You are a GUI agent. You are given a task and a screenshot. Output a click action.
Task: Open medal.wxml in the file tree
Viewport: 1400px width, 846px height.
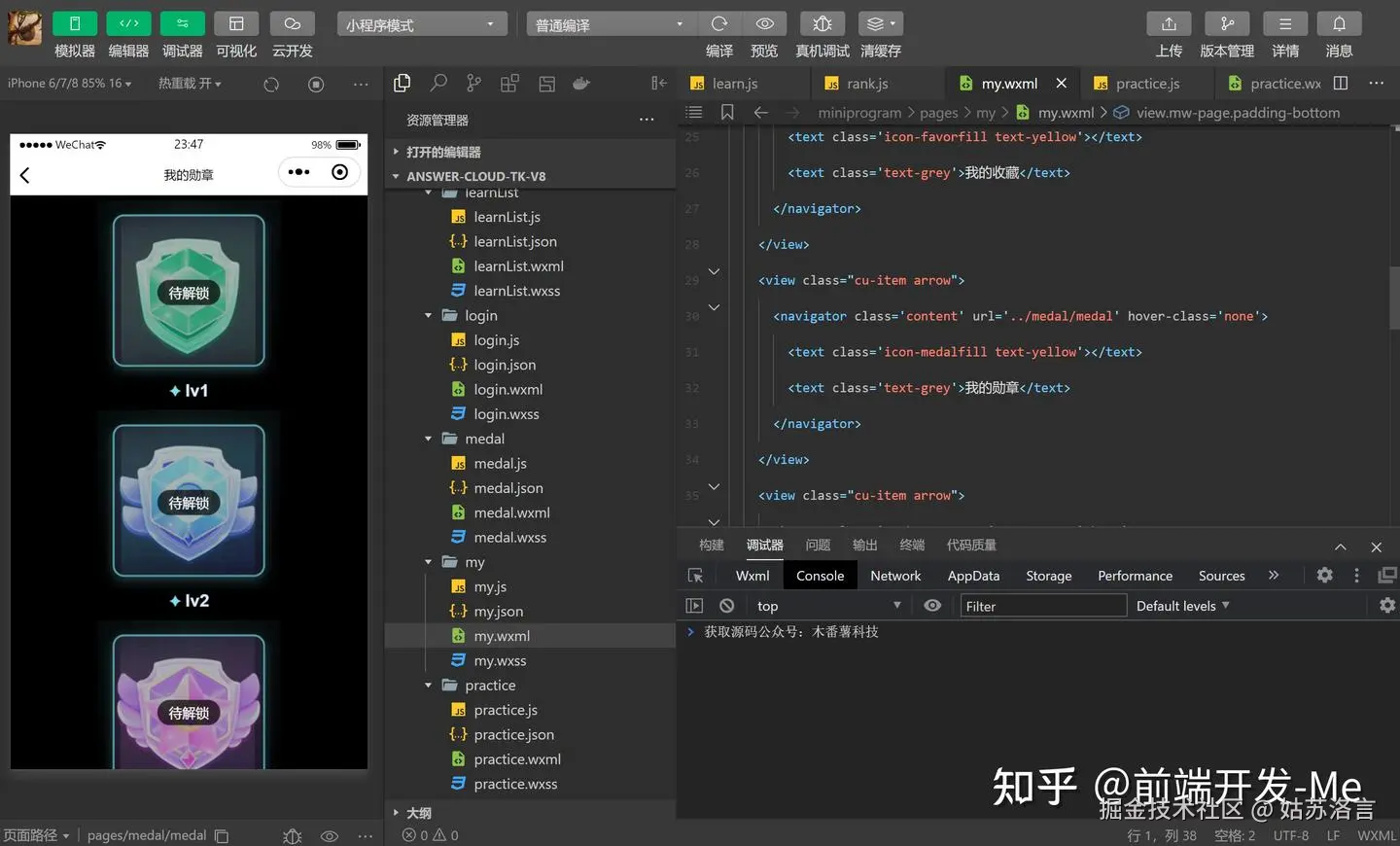click(511, 512)
